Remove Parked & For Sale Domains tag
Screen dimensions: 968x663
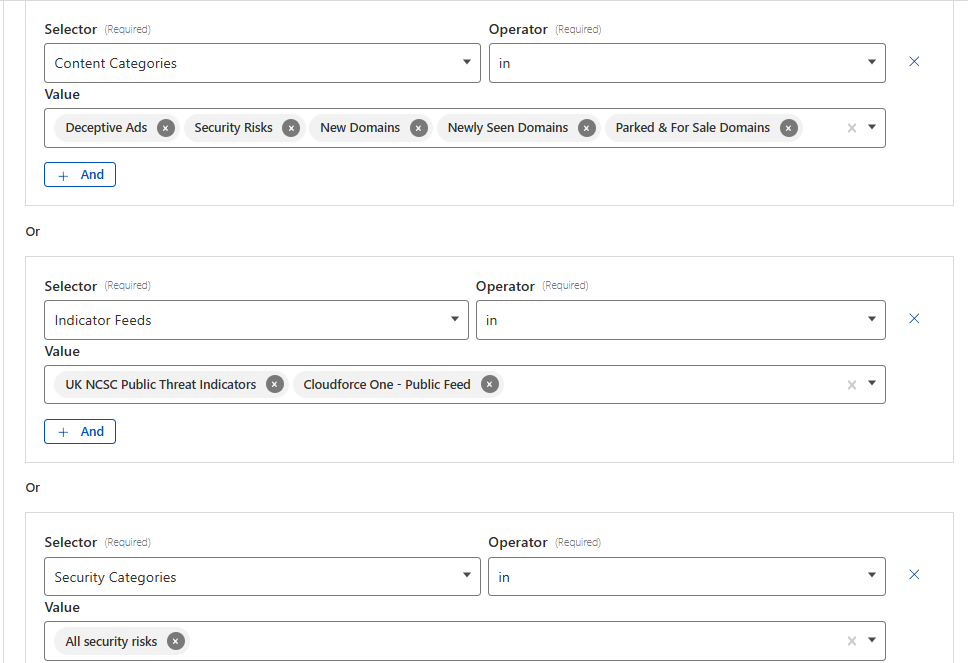tap(789, 128)
